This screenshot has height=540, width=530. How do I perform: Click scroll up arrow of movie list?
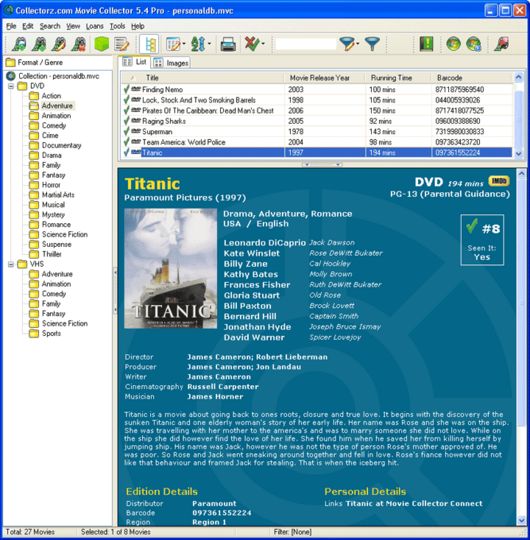click(519, 77)
